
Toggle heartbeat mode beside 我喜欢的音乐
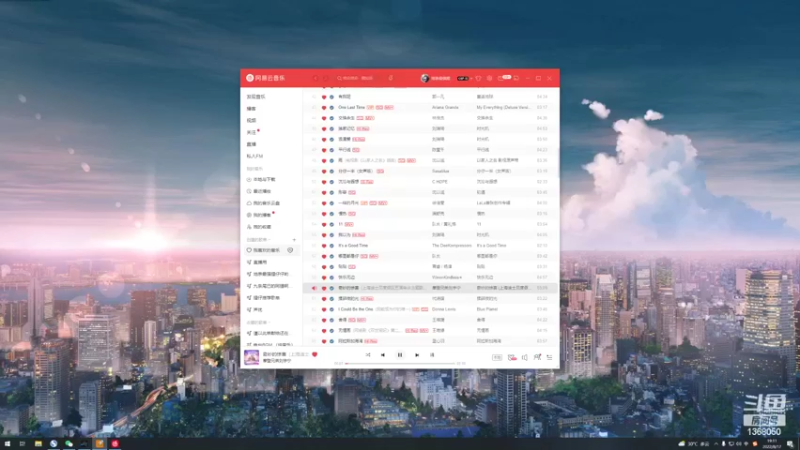pos(290,250)
